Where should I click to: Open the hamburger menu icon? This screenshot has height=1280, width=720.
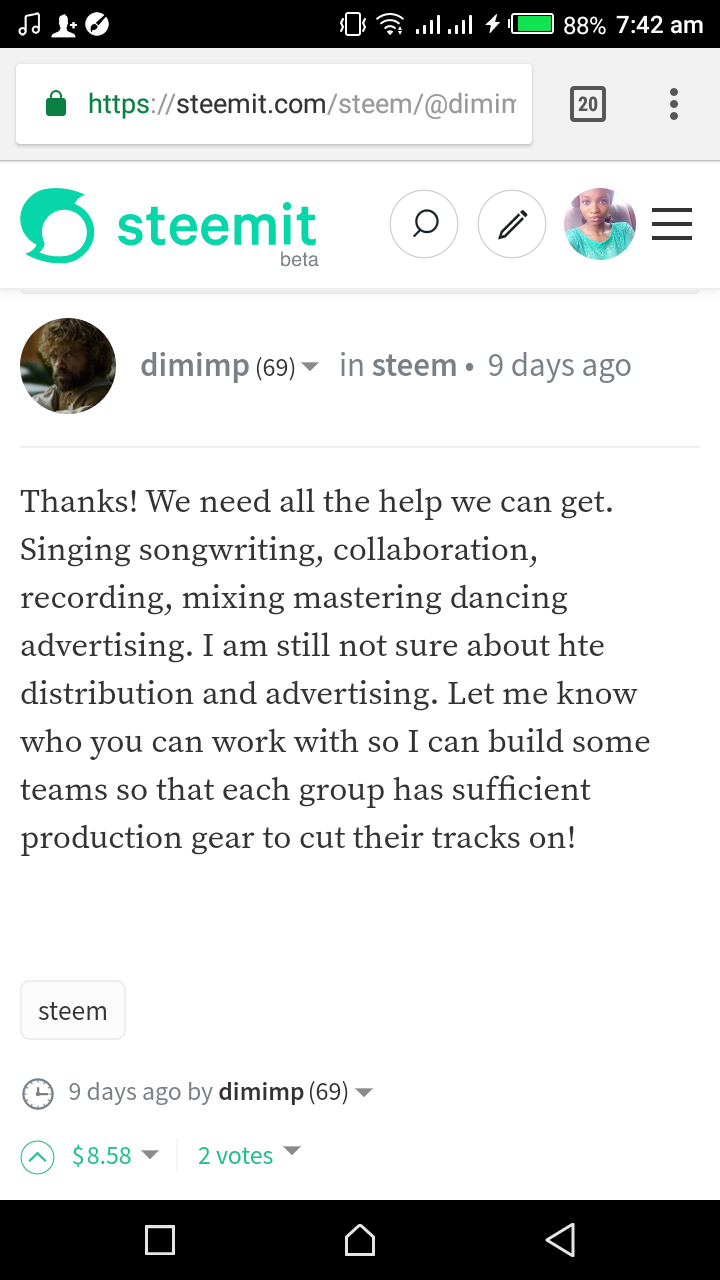(x=672, y=224)
